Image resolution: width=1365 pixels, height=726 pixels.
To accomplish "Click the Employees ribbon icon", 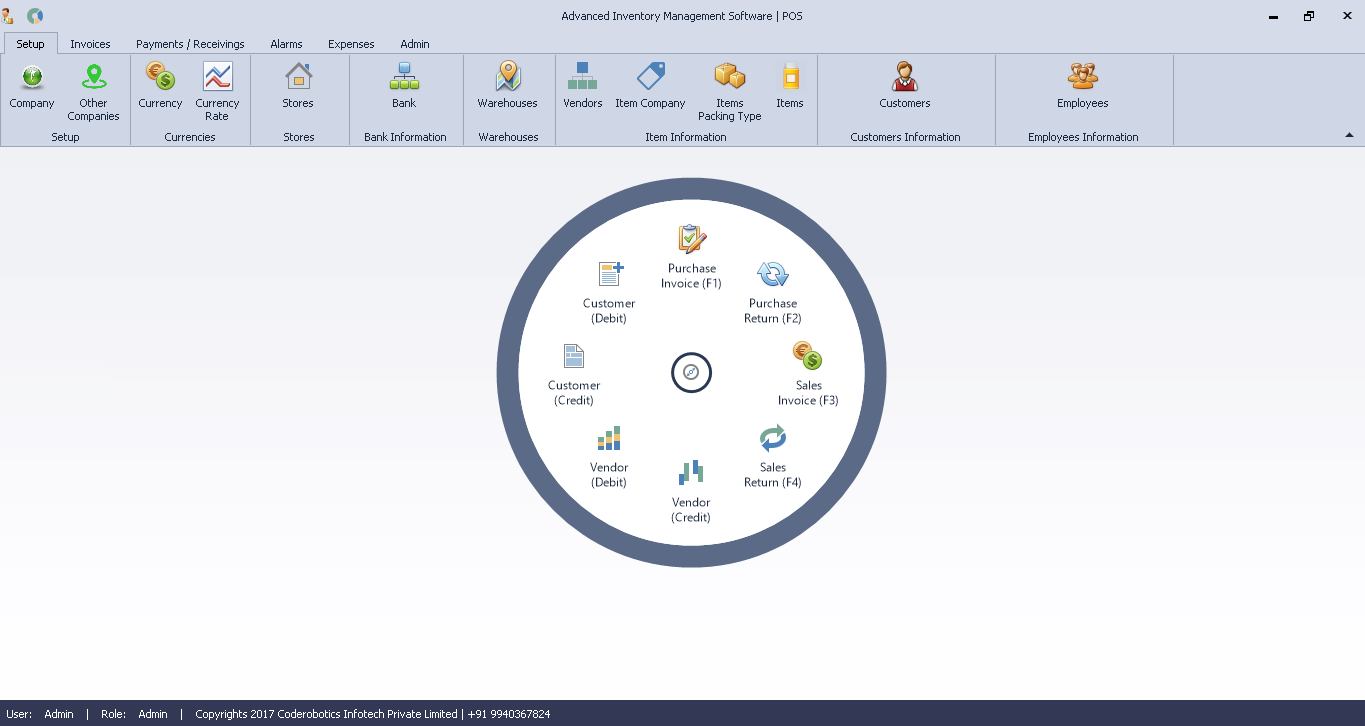I will coord(1083,78).
